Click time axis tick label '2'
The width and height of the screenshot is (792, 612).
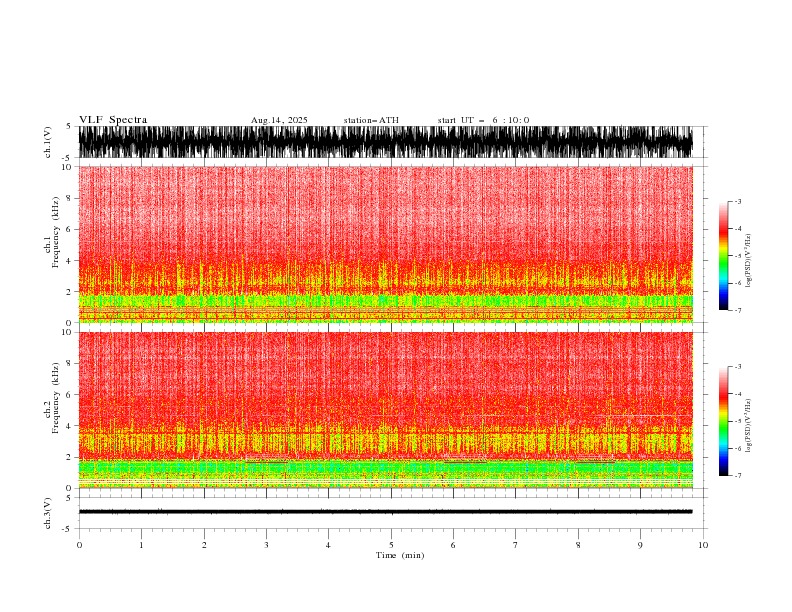[204, 545]
